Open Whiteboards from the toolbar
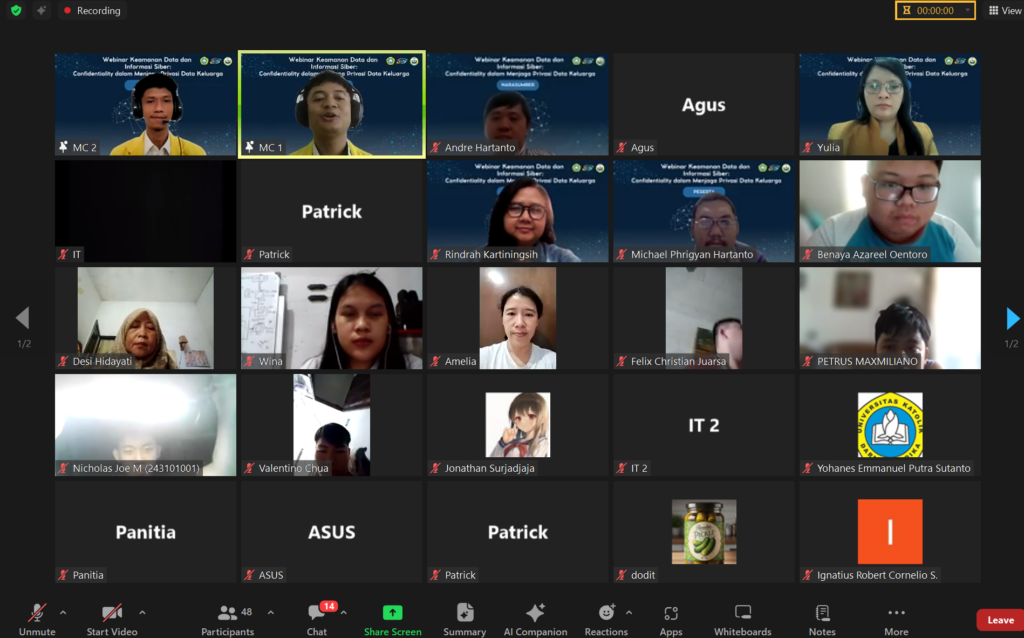 pyautogui.click(x=742, y=613)
